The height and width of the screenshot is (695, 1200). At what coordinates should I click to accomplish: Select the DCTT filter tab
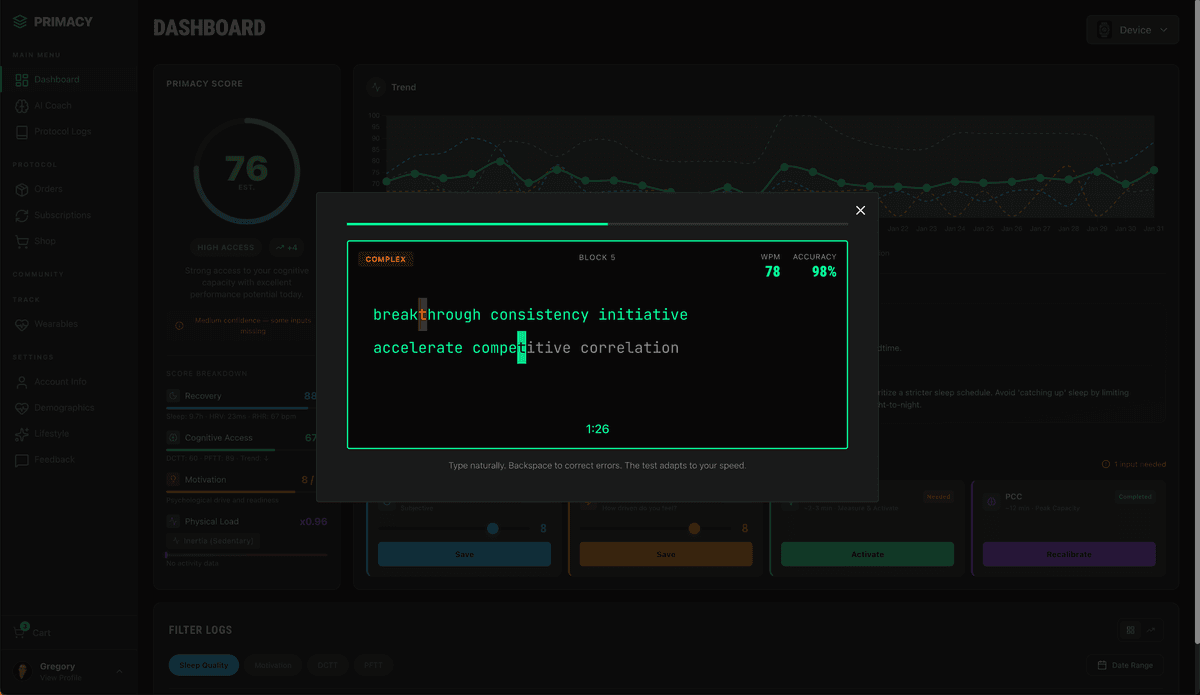326,665
